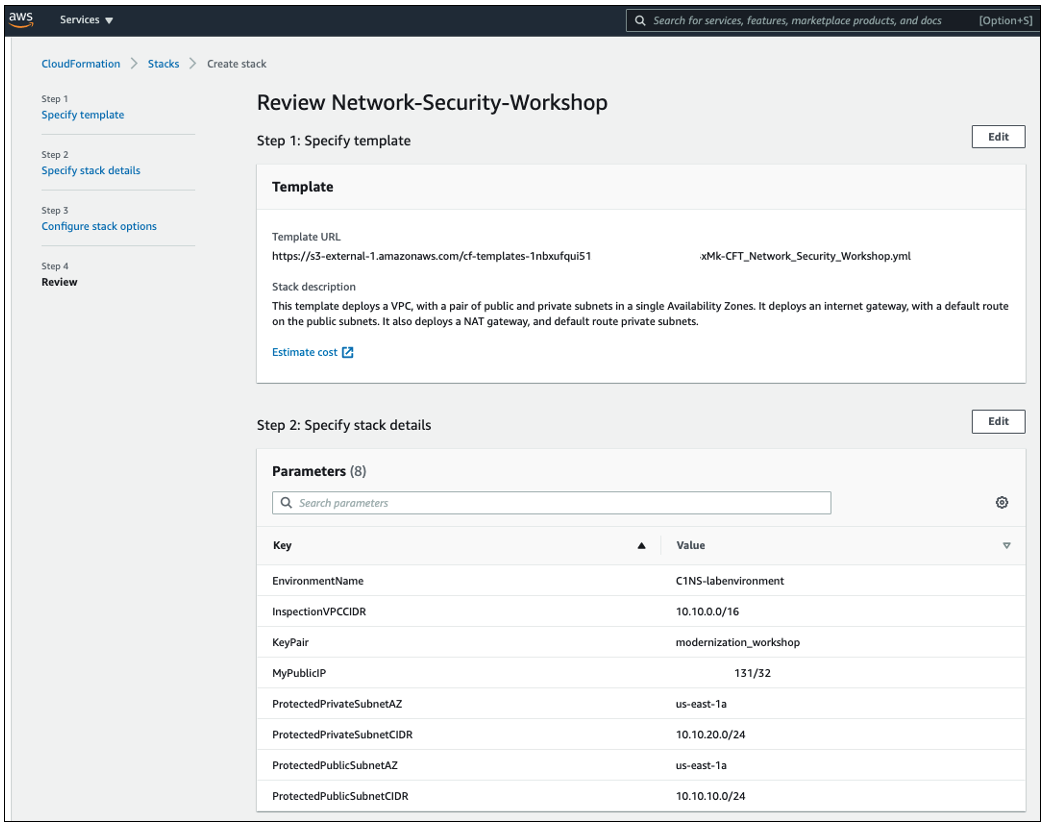
Task: Select the ProtectedPrivateSubnetCIDR key
Action: [x=342, y=734]
